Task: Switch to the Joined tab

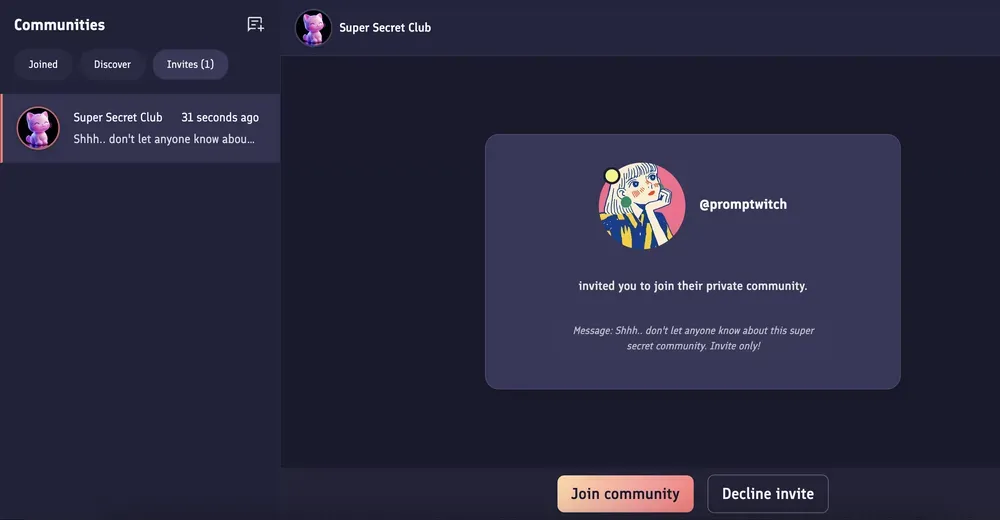Action: (x=43, y=64)
